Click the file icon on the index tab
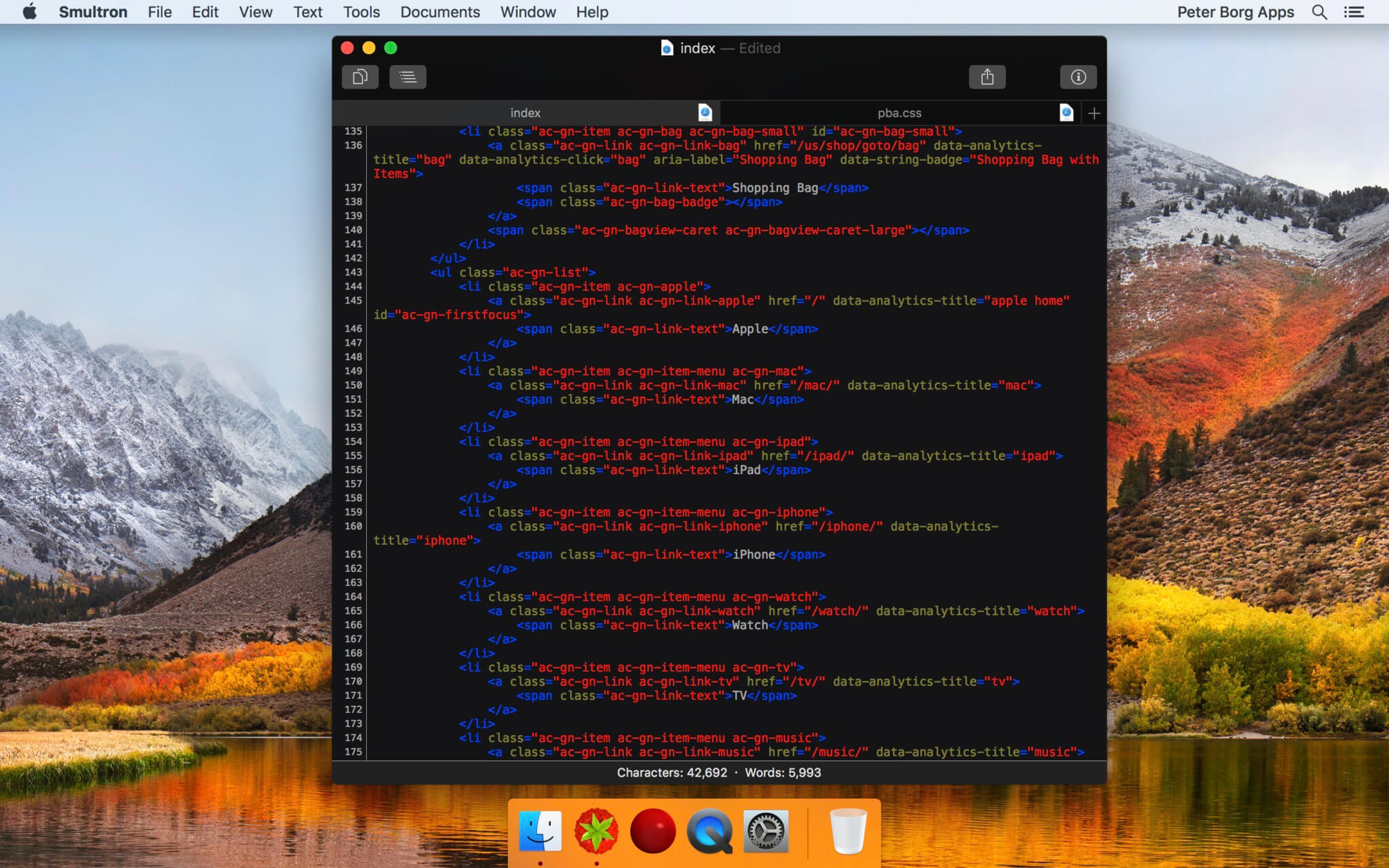 tap(705, 113)
